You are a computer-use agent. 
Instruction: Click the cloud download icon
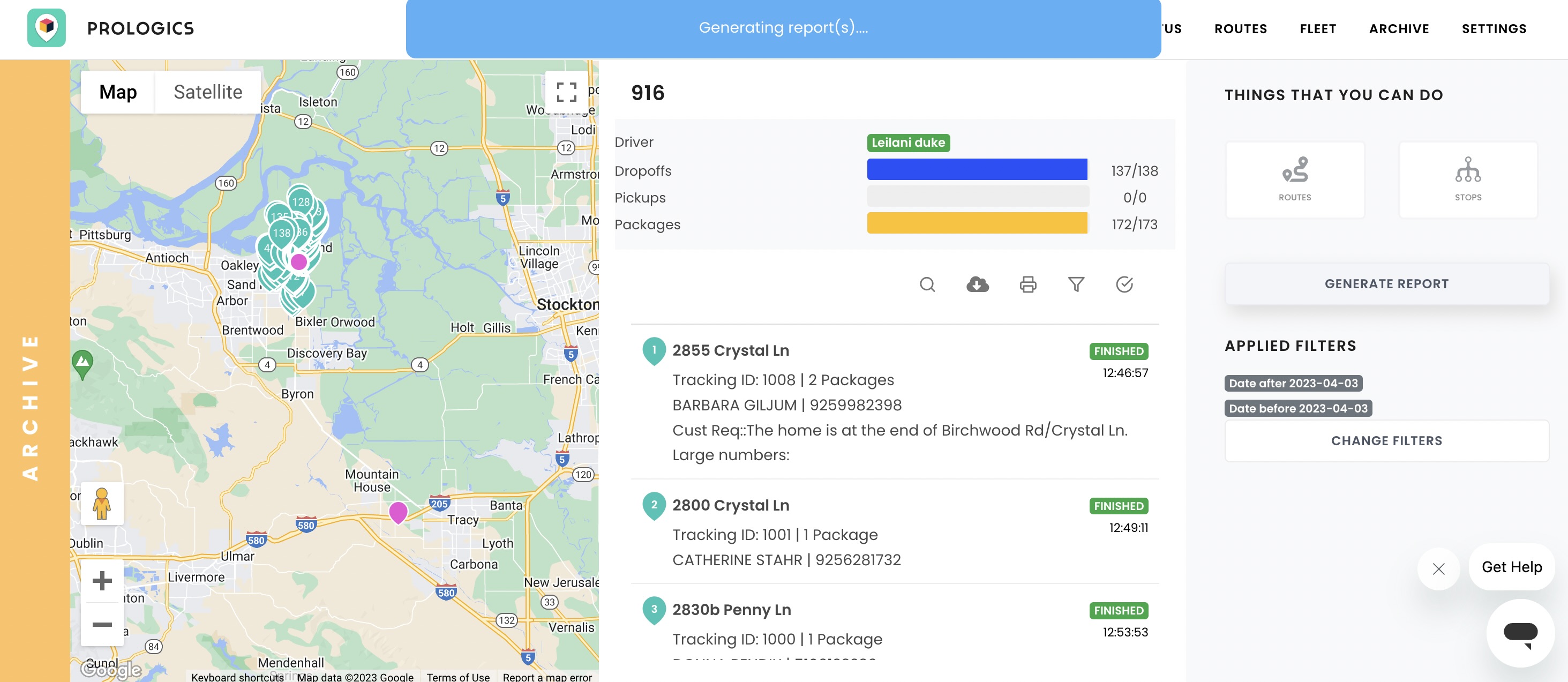978,284
